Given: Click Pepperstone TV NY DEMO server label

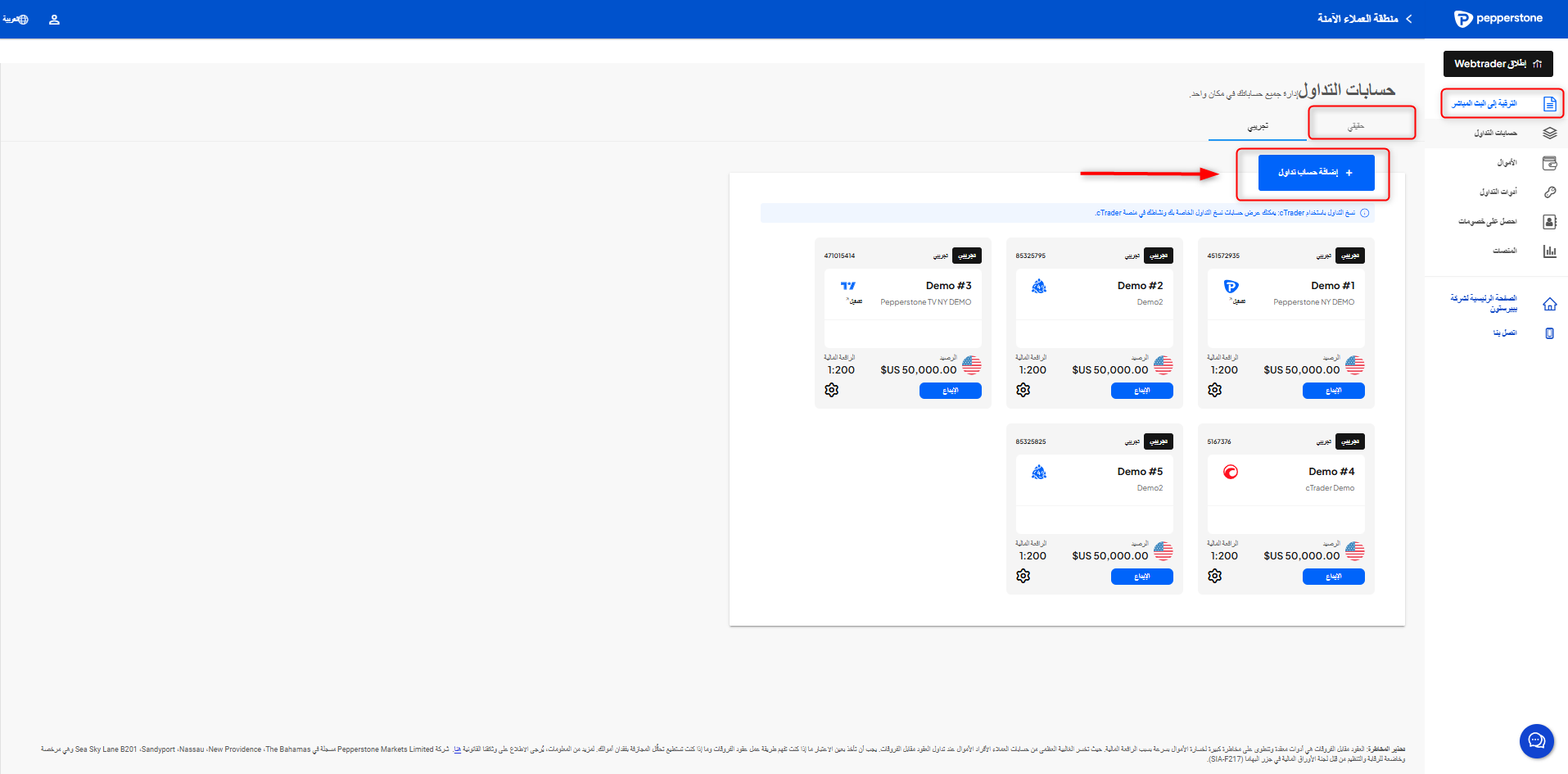Looking at the screenshot, I should click(925, 302).
